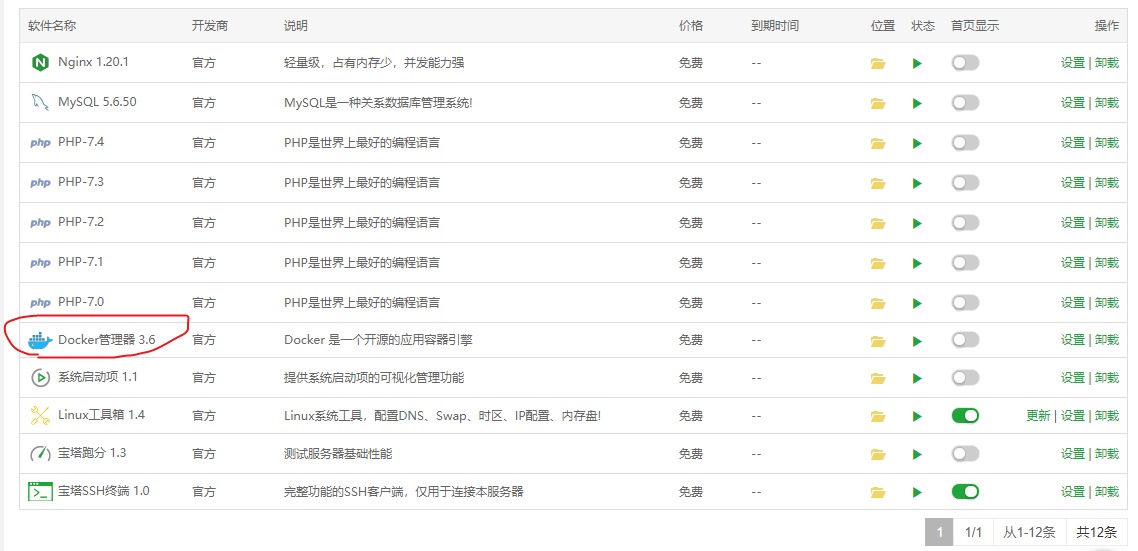The width and height of the screenshot is (1138, 551).
Task: Click the Nginx logo icon
Action: pos(40,62)
